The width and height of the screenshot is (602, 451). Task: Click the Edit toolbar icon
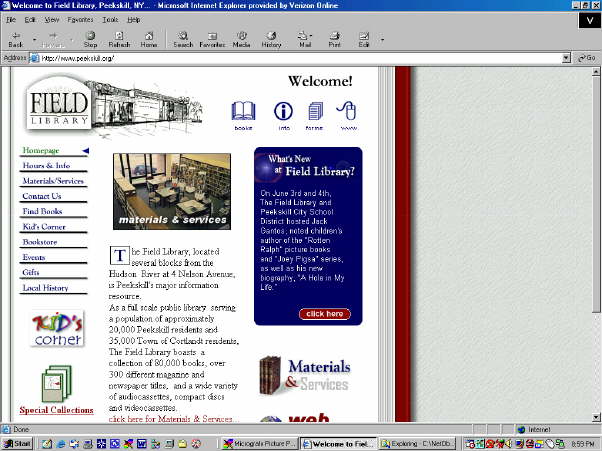coord(364,40)
